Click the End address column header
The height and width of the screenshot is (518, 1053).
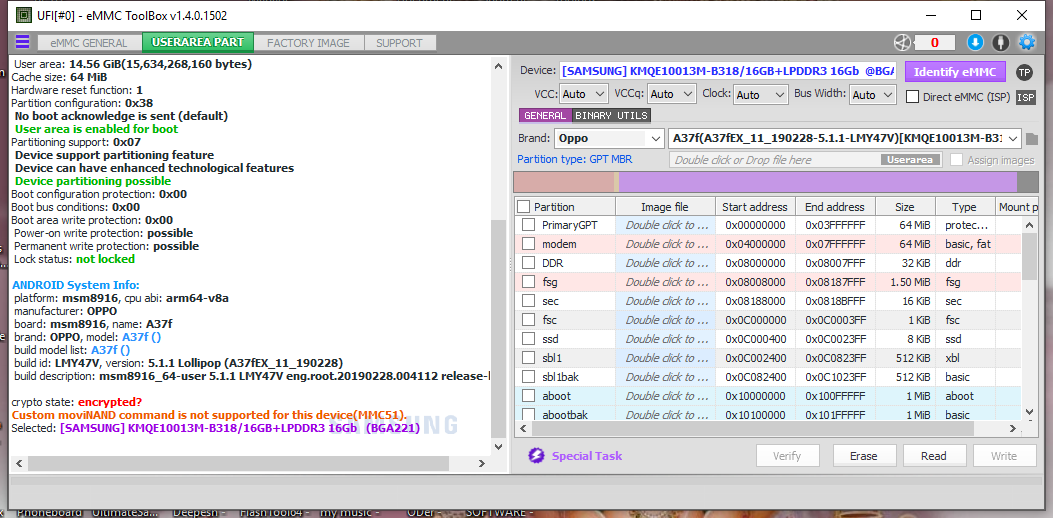tap(835, 207)
